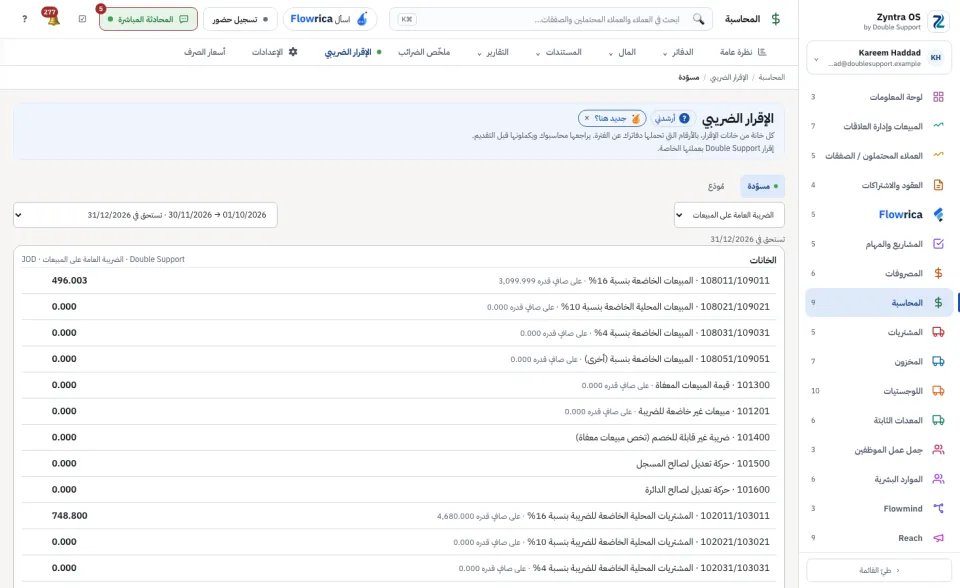960x588 pixels.
Task: Click the 'اسأل Flowrica' assistant button
Action: [329, 19]
